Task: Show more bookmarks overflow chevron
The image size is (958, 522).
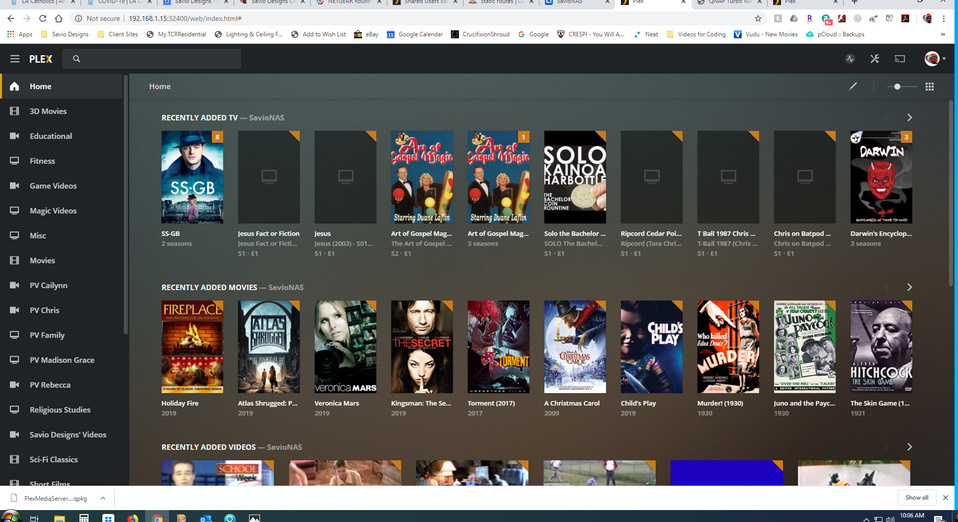Action: pyautogui.click(x=943, y=34)
